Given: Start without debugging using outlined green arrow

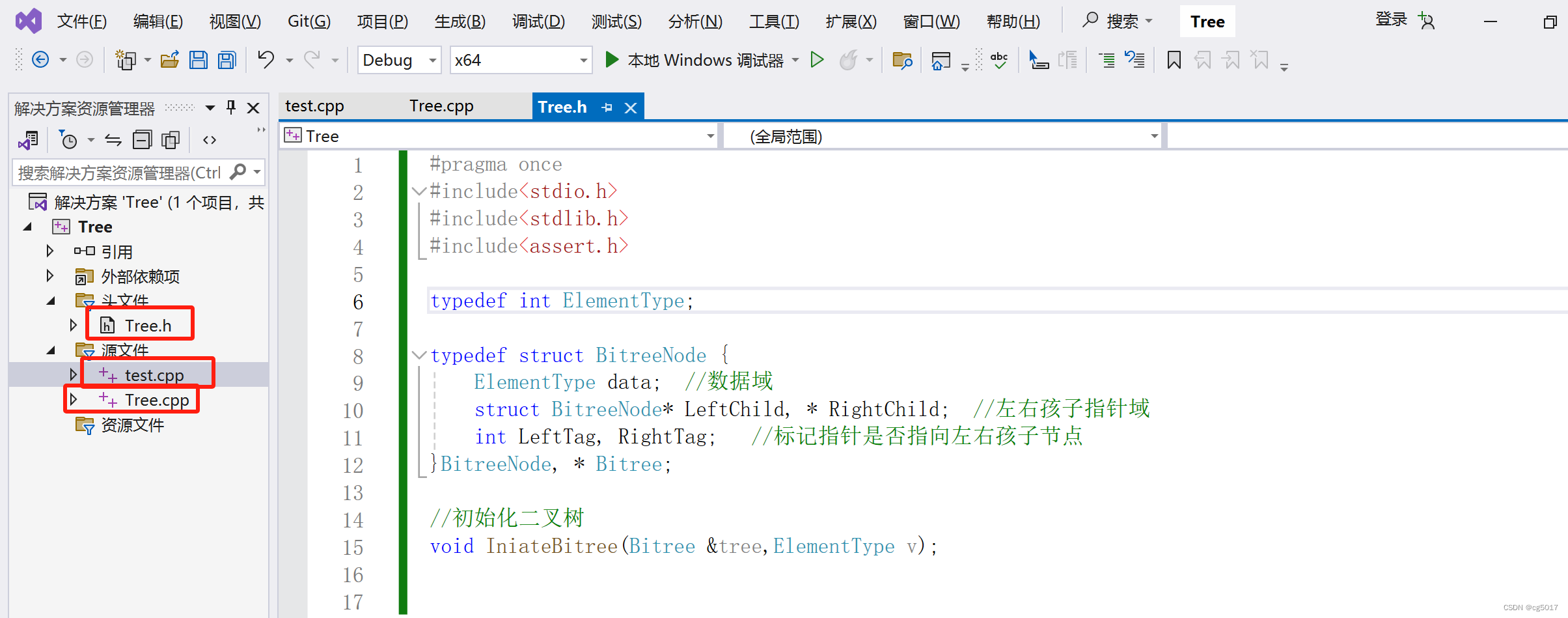Looking at the screenshot, I should point(817,60).
